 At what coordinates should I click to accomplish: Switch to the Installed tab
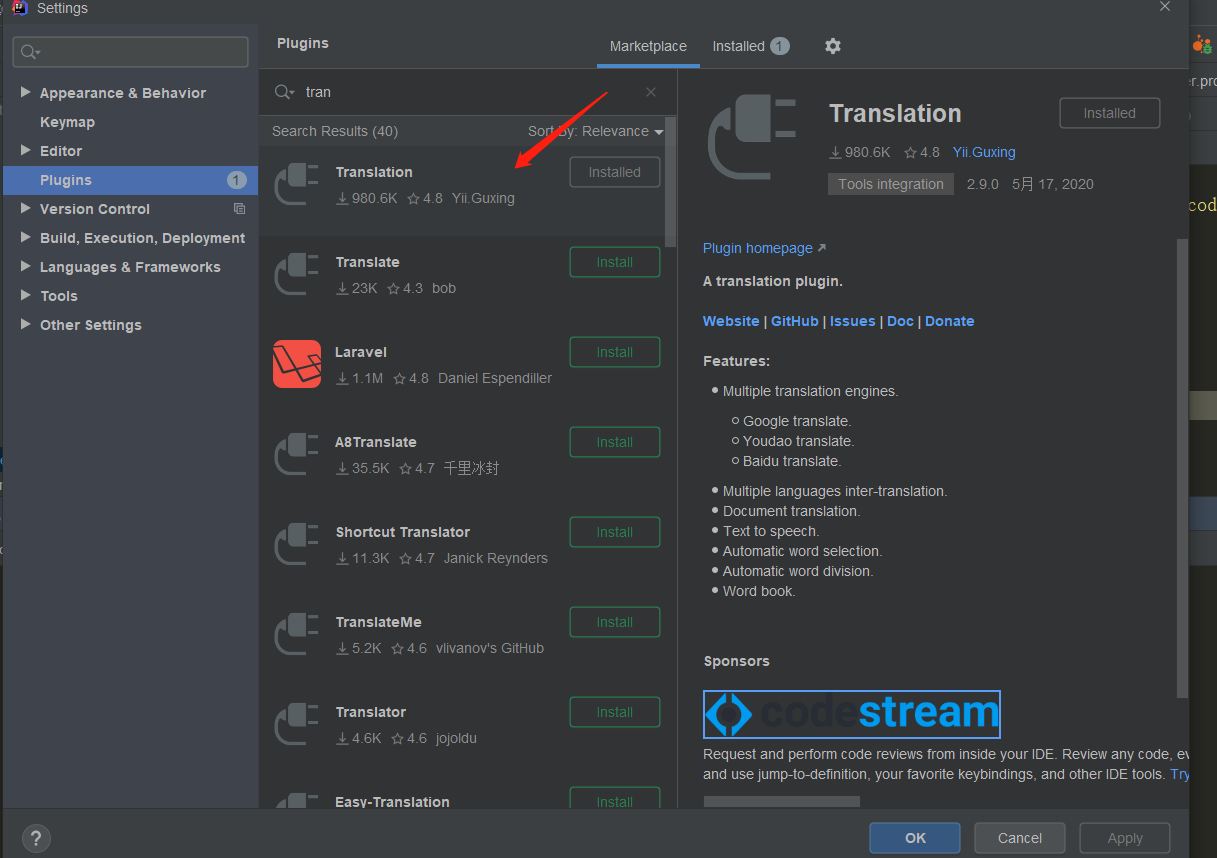[750, 46]
